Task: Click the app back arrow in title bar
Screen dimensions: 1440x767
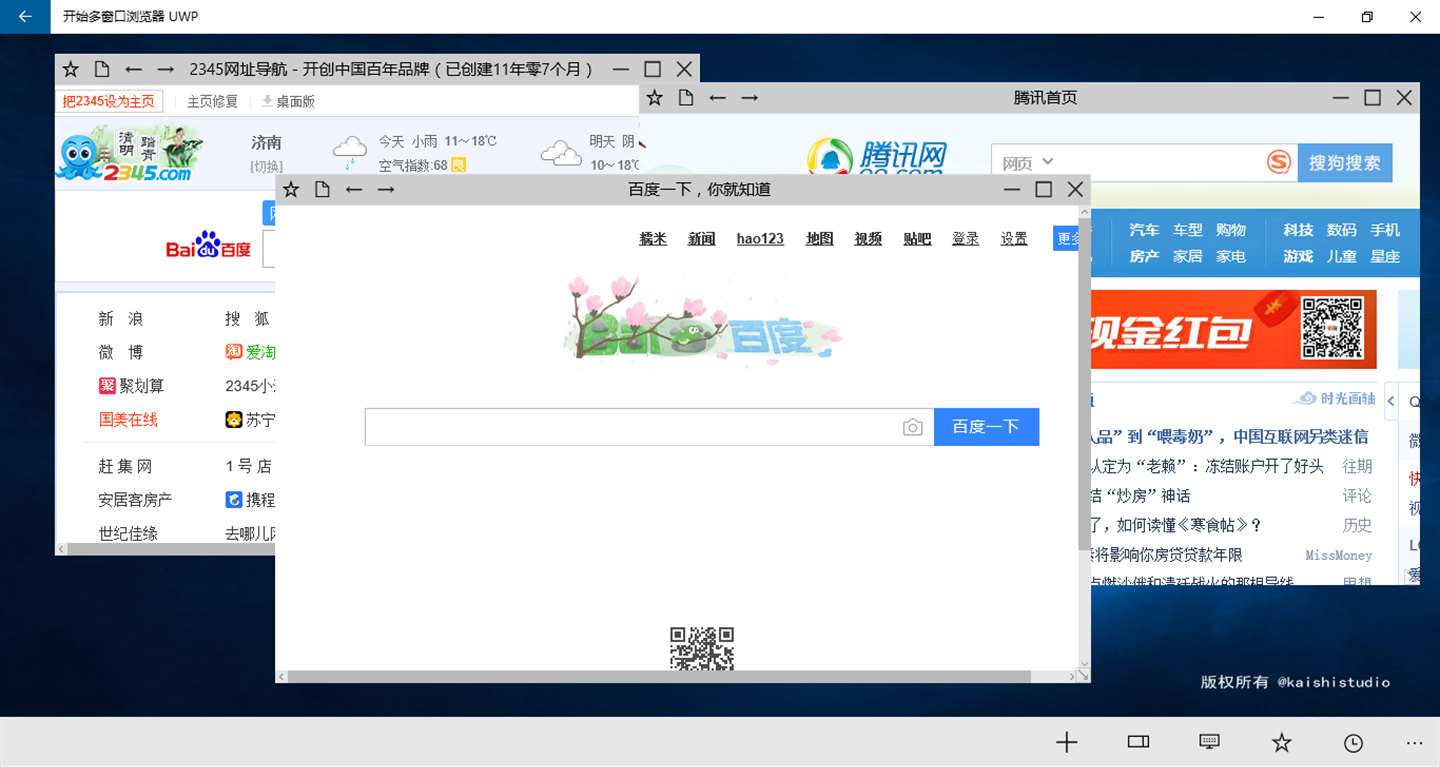Action: [25, 17]
